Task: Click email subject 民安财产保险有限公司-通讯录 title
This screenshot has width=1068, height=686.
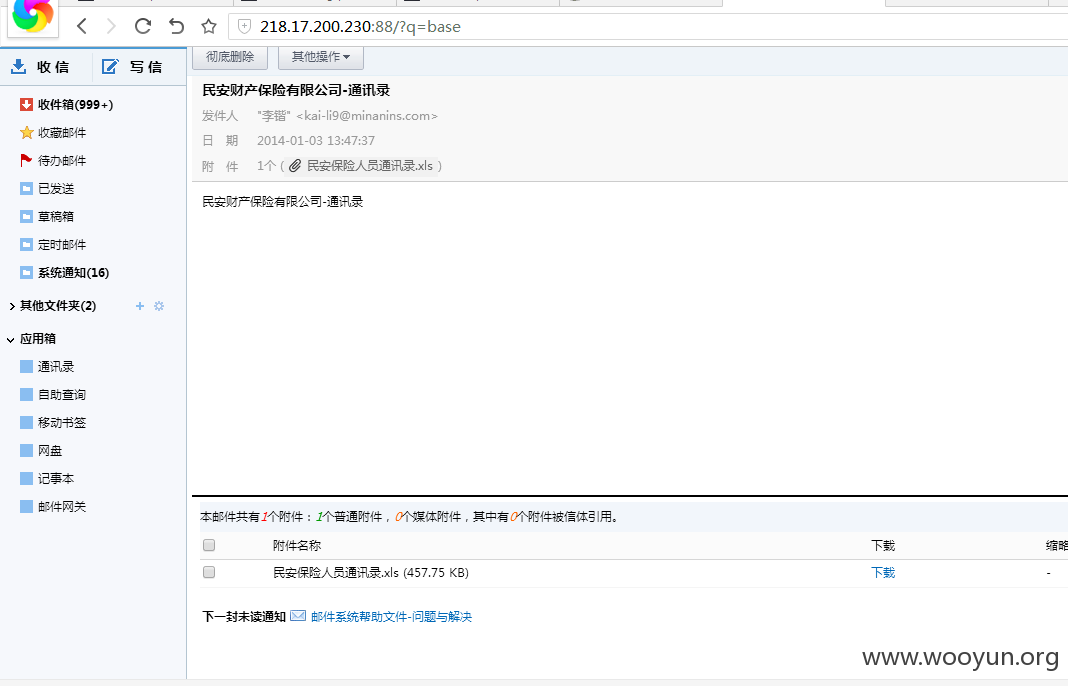Action: tap(296, 90)
